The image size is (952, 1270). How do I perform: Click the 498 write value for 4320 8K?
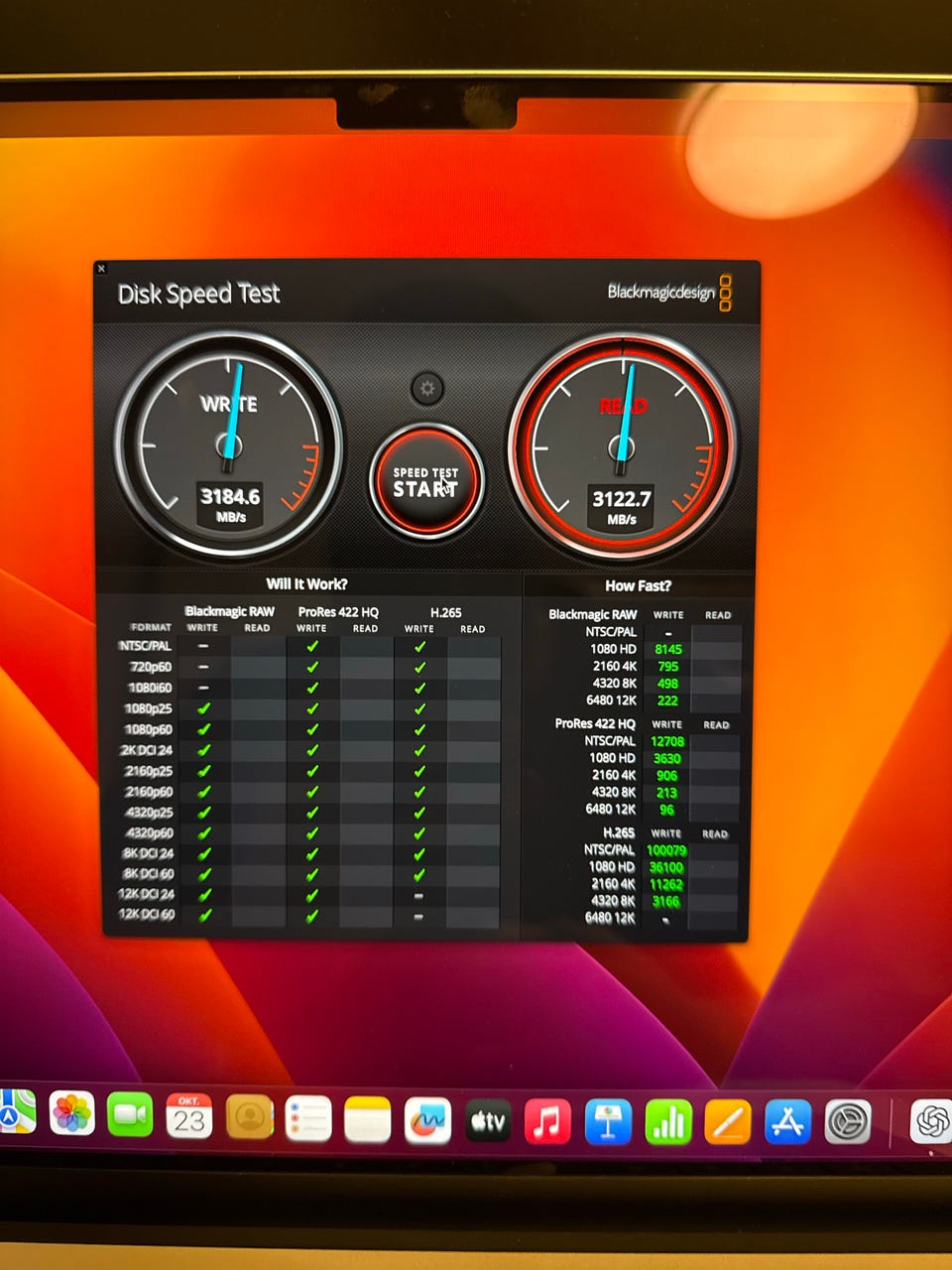(667, 683)
